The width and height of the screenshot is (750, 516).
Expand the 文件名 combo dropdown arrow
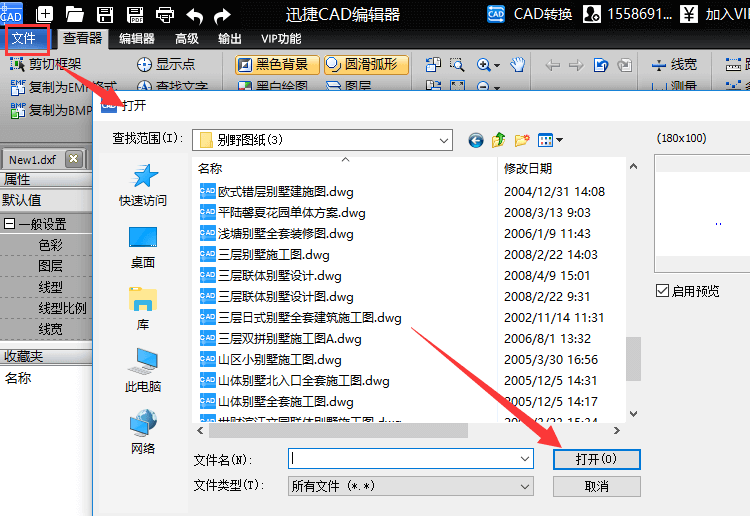coord(525,459)
